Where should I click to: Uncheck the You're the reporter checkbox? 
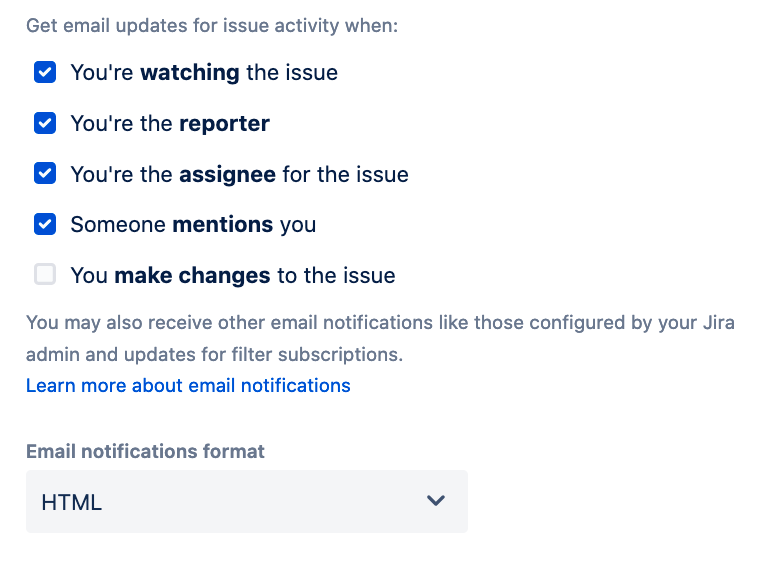(45, 123)
